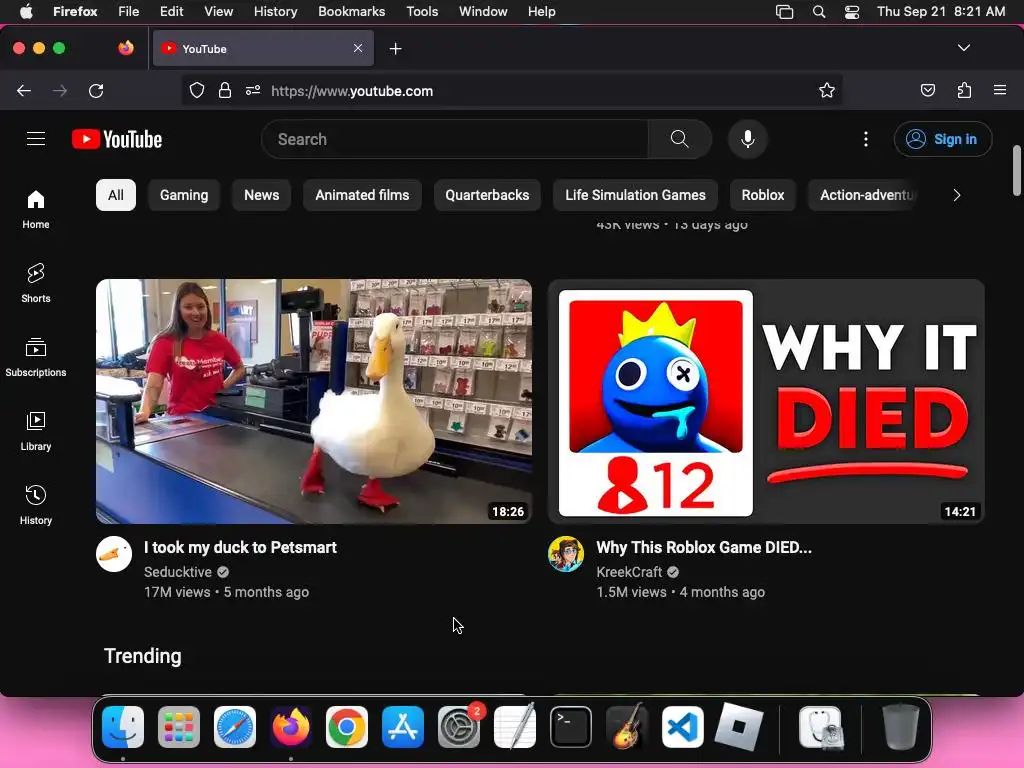Click "1.5M views • 4 months ago" text
The height and width of the screenshot is (768, 1024).
pyautogui.click(x=680, y=592)
